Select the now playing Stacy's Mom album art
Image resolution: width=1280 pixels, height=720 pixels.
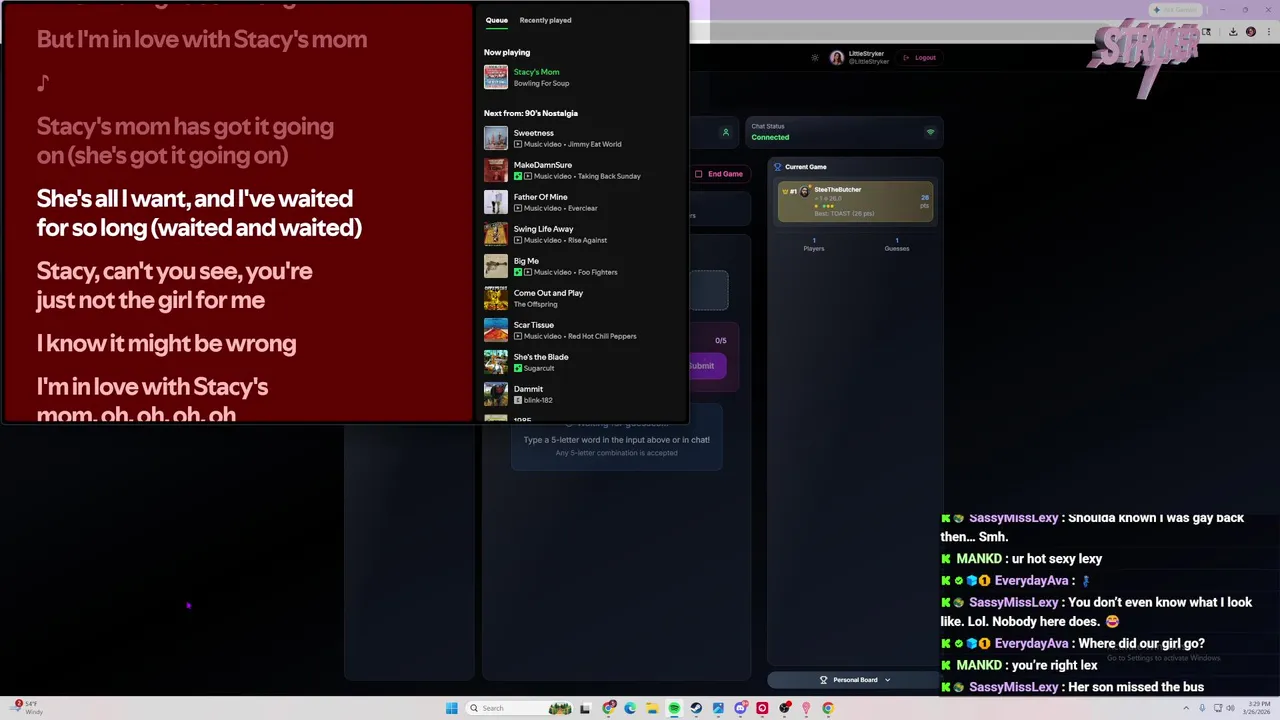496,77
